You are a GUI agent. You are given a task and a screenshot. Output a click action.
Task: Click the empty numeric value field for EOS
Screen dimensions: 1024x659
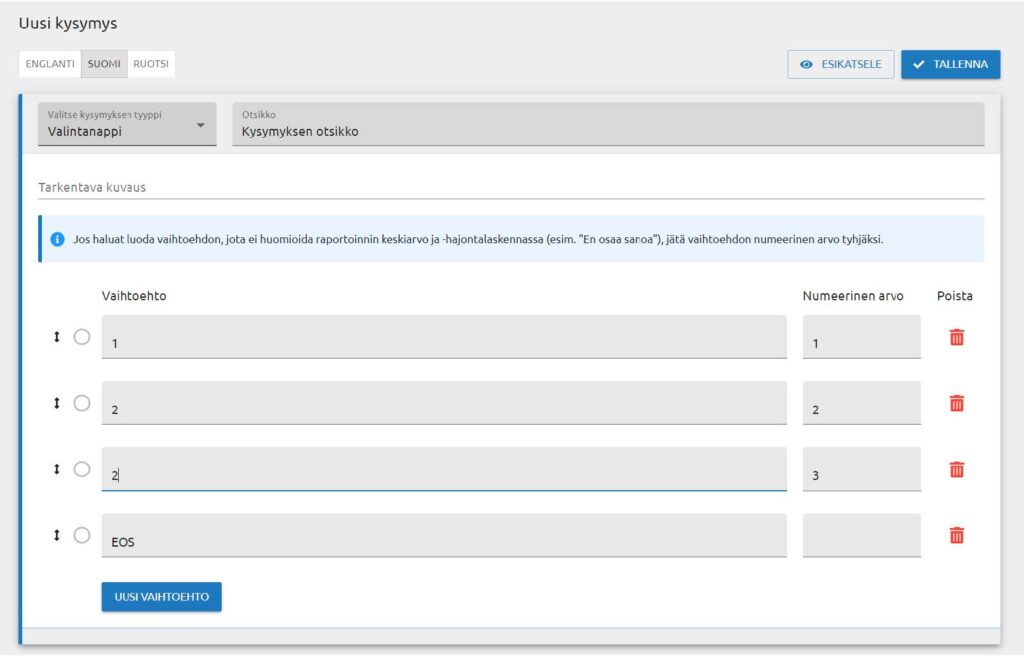tap(861, 536)
